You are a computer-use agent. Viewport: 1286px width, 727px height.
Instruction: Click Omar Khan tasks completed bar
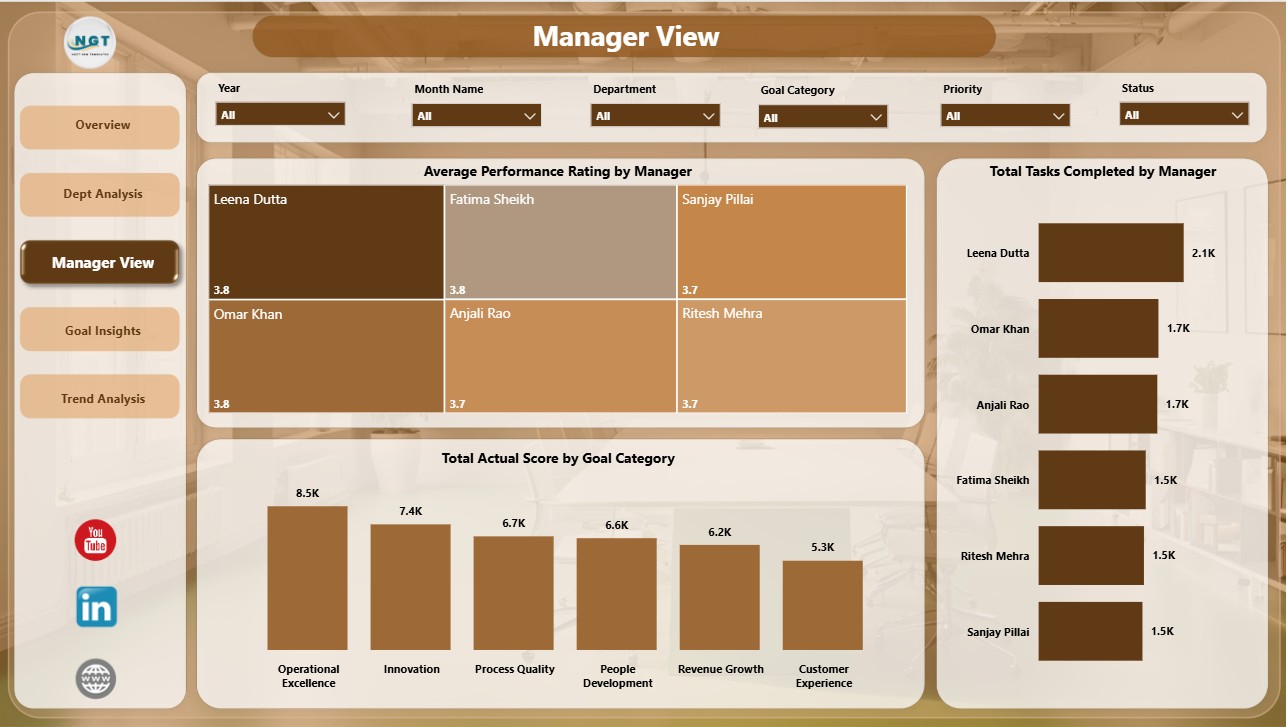pyautogui.click(x=1099, y=328)
